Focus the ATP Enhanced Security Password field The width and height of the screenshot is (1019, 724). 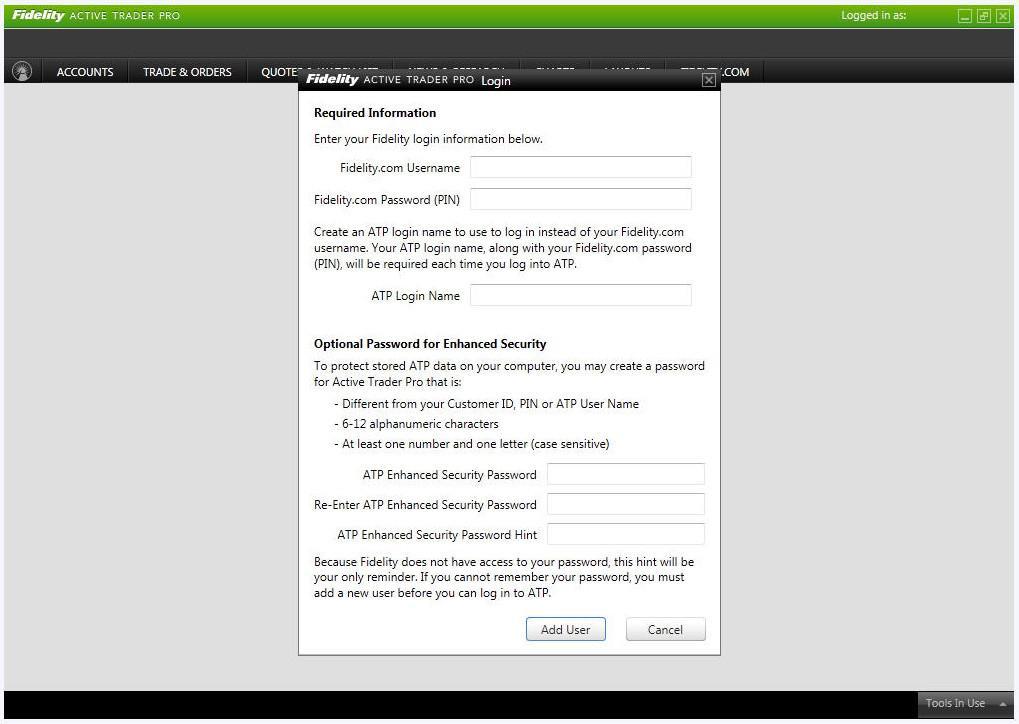pos(625,474)
